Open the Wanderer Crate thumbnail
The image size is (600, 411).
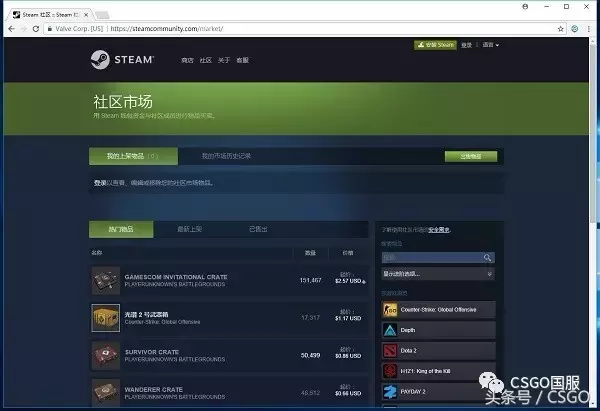click(106, 393)
